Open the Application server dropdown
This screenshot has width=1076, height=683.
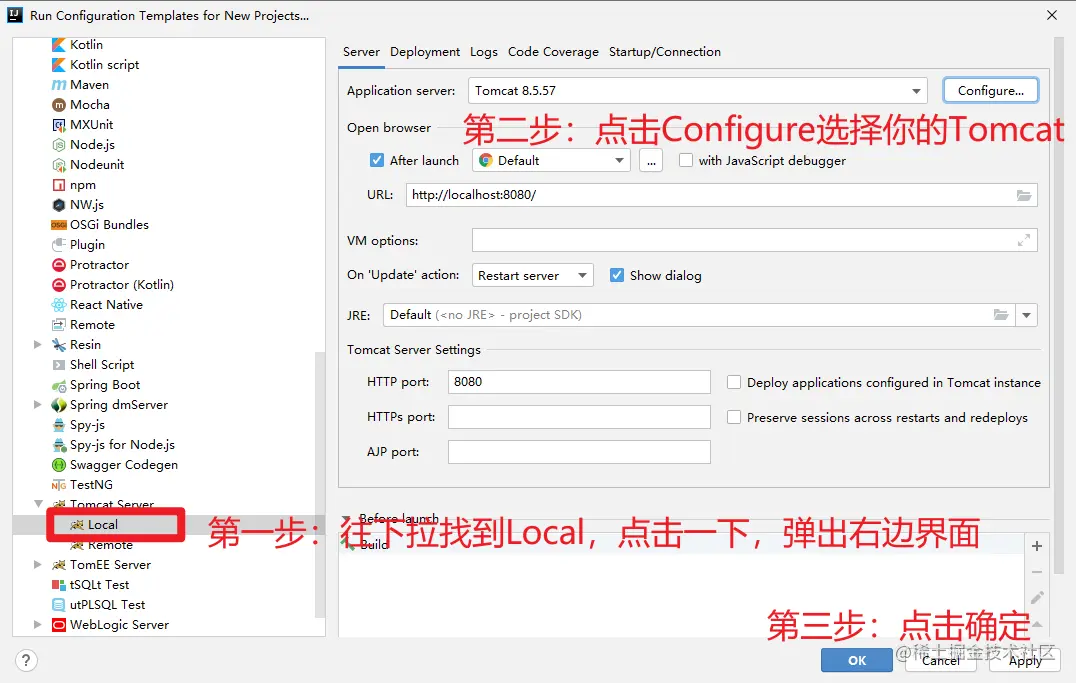click(697, 91)
